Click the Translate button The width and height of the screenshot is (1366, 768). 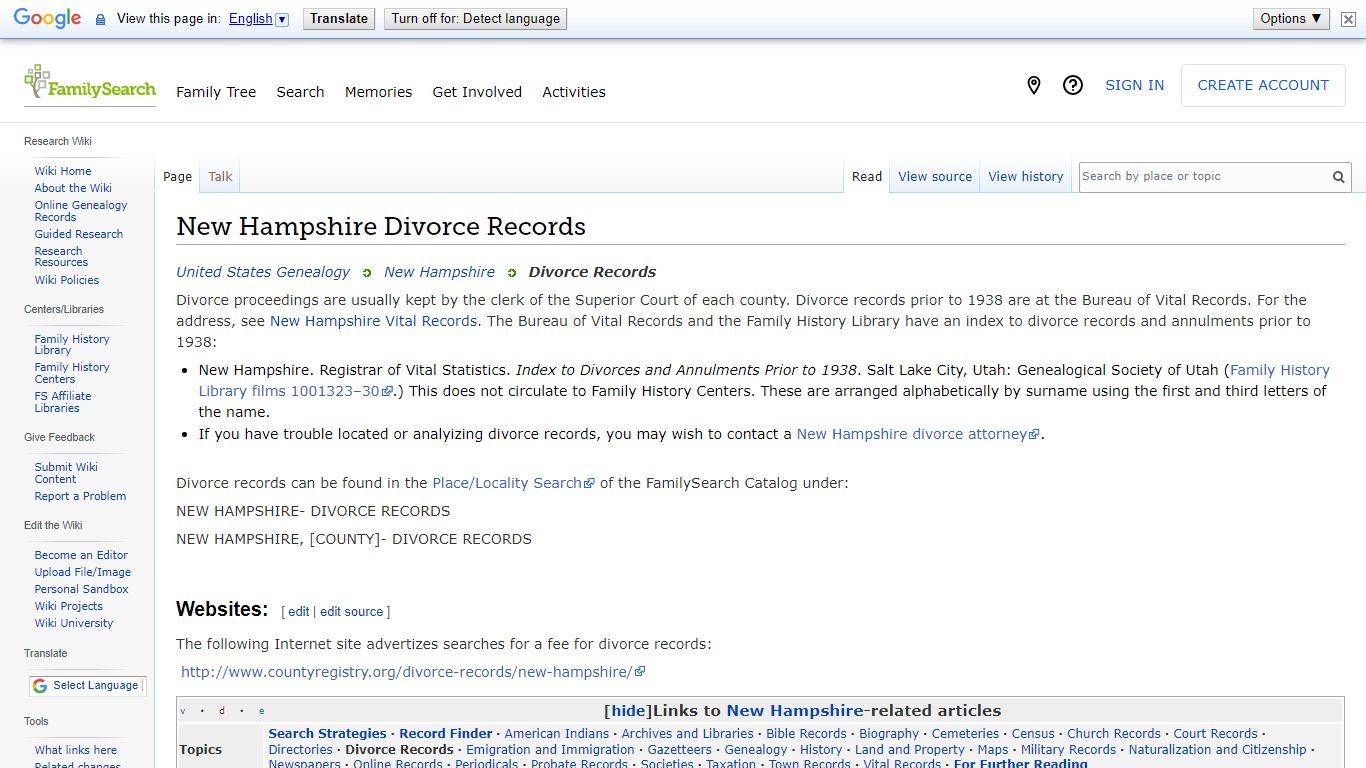pos(339,19)
